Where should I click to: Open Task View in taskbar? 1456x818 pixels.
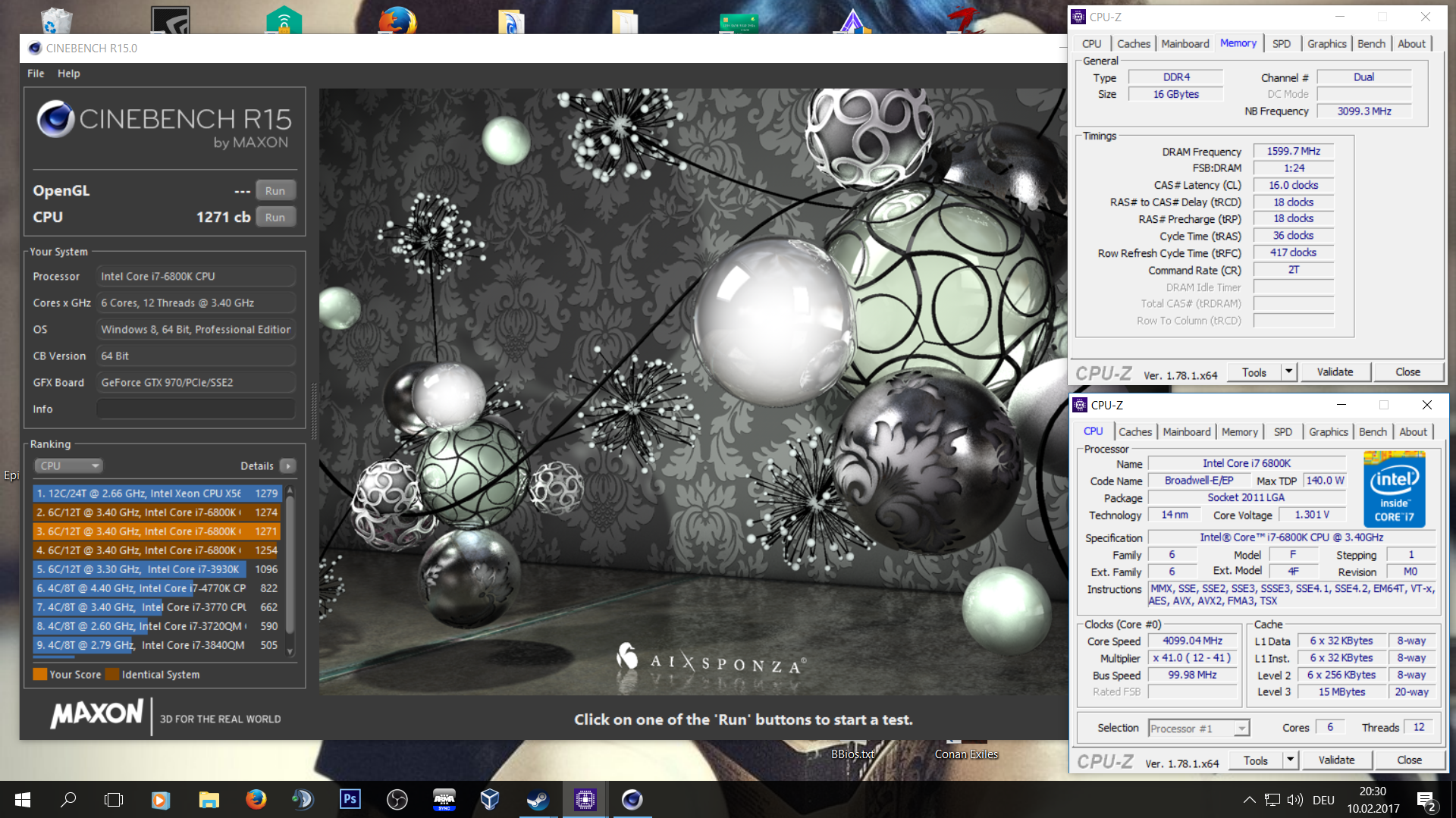(114, 799)
